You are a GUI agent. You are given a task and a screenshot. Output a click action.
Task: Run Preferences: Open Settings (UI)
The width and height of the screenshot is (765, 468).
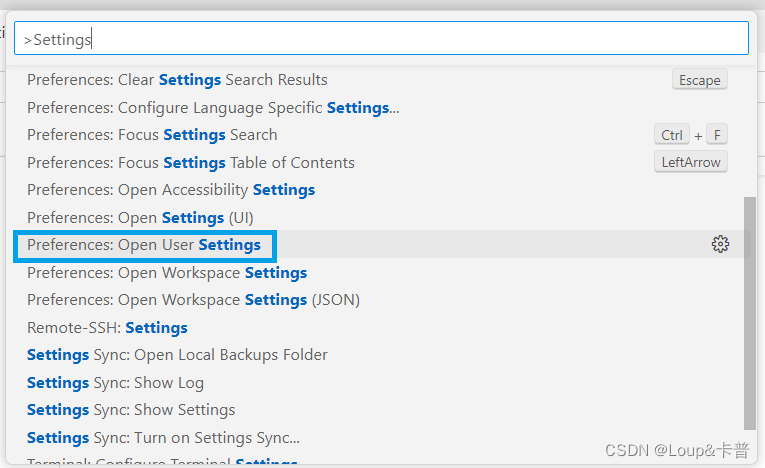140,217
